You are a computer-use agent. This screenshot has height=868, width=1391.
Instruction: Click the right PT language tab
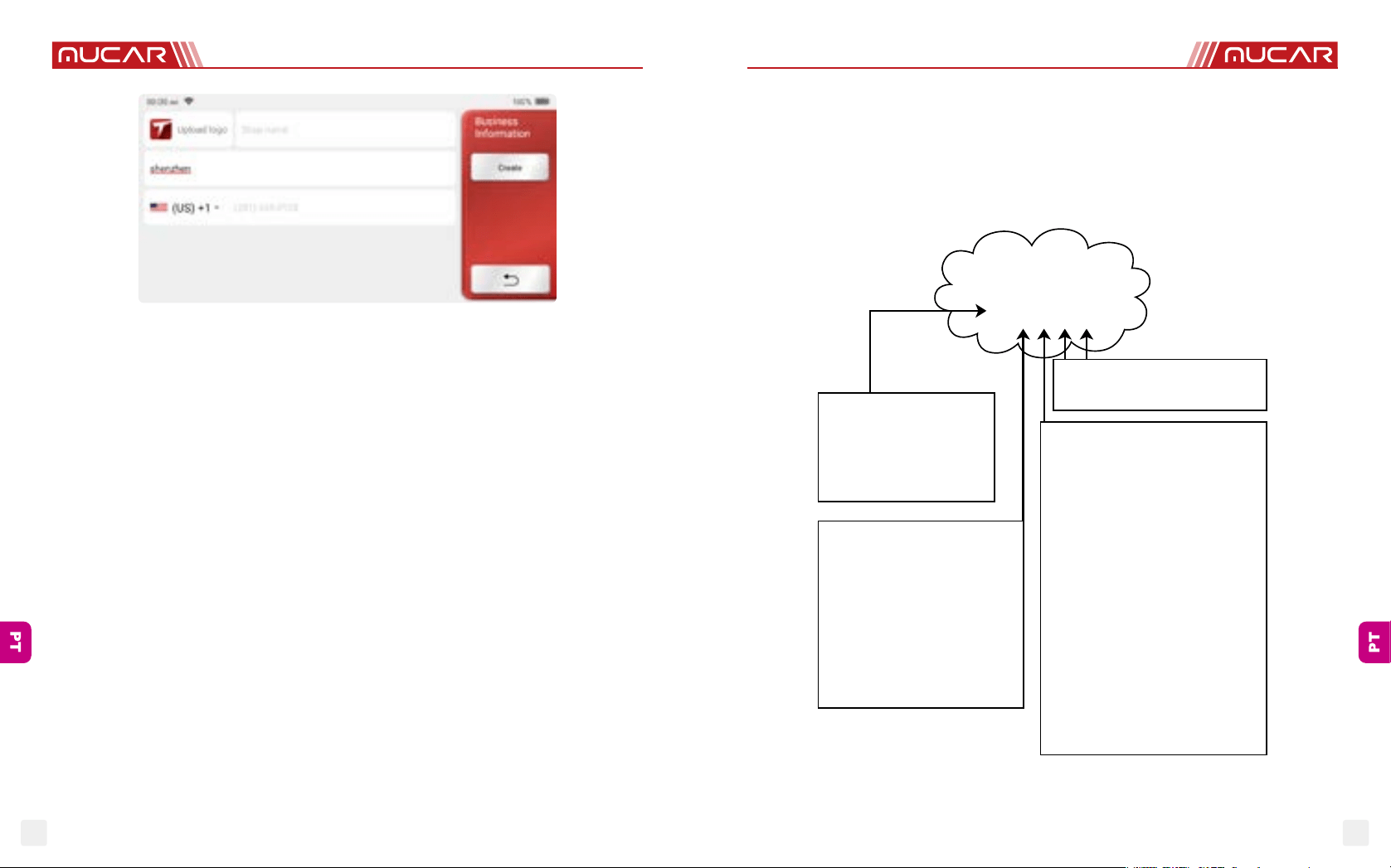pyautogui.click(x=1374, y=642)
